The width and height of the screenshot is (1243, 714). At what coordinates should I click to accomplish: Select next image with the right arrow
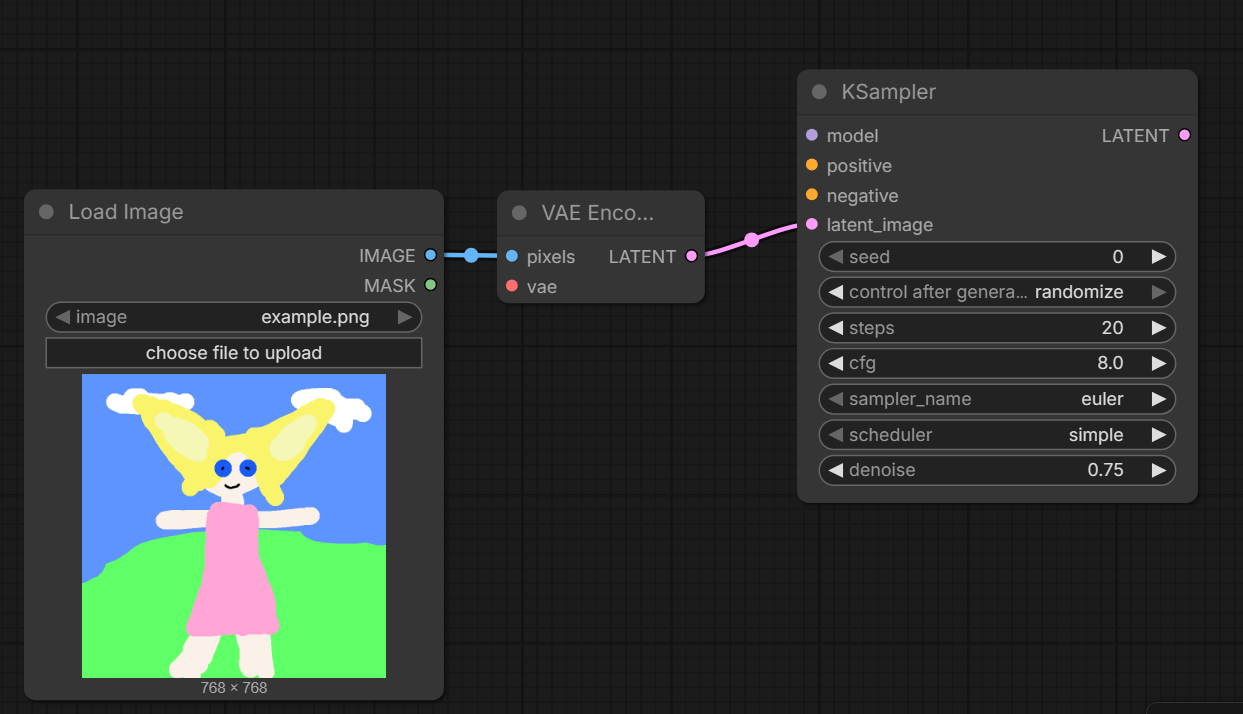pos(405,317)
